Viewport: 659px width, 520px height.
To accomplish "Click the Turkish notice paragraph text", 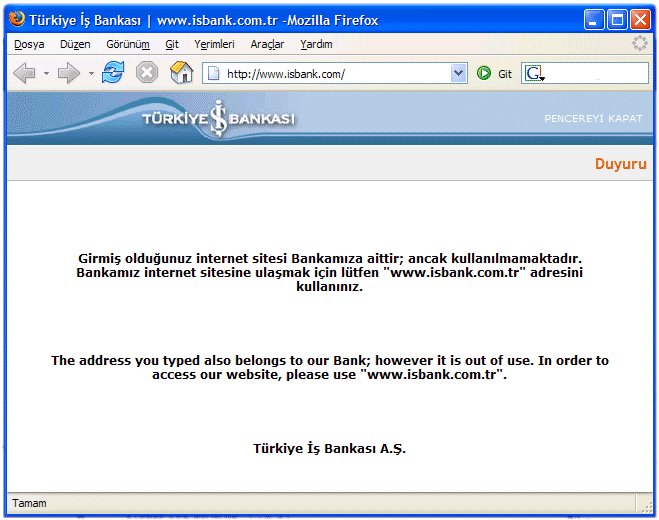I will (330, 272).
